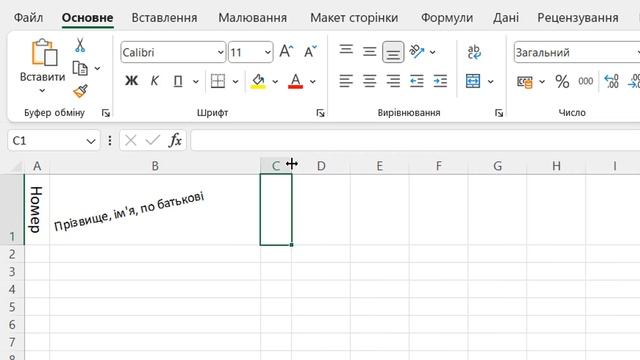Image resolution: width=640 pixels, height=360 pixels.
Task: Open Insert Function fx dialog
Action: 175,140
